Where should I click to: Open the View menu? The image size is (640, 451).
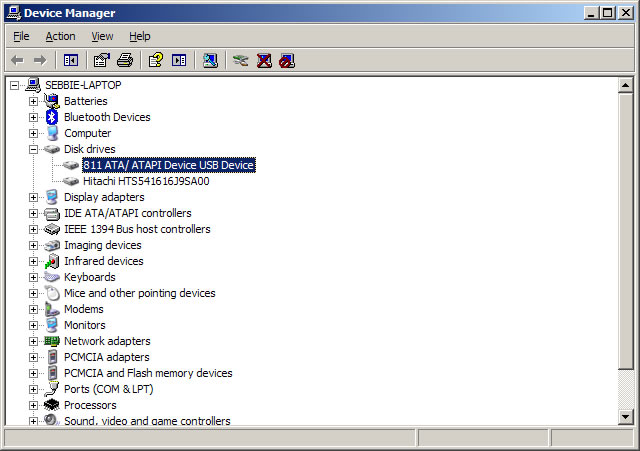[102, 36]
